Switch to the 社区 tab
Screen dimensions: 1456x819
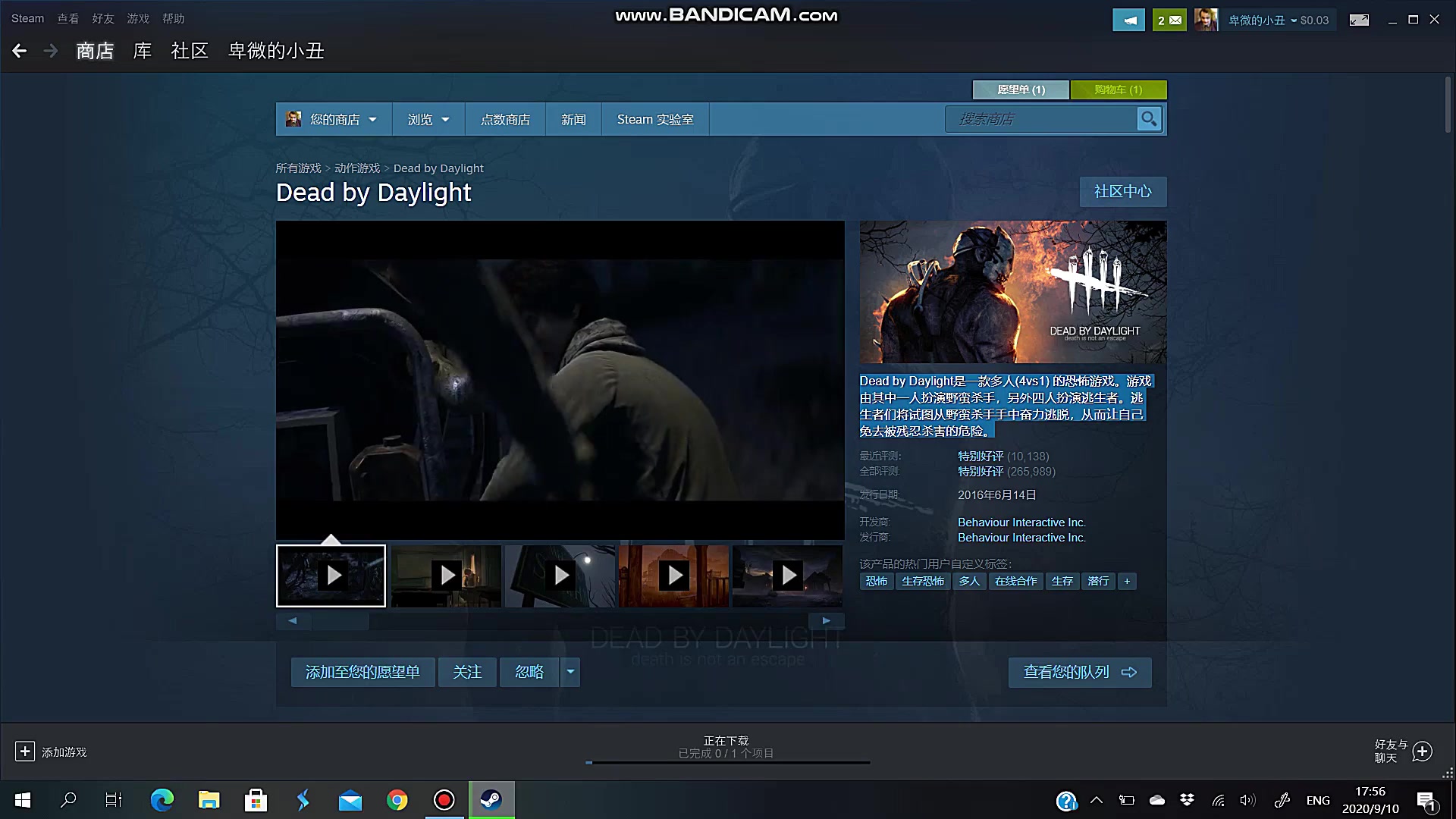pos(190,51)
